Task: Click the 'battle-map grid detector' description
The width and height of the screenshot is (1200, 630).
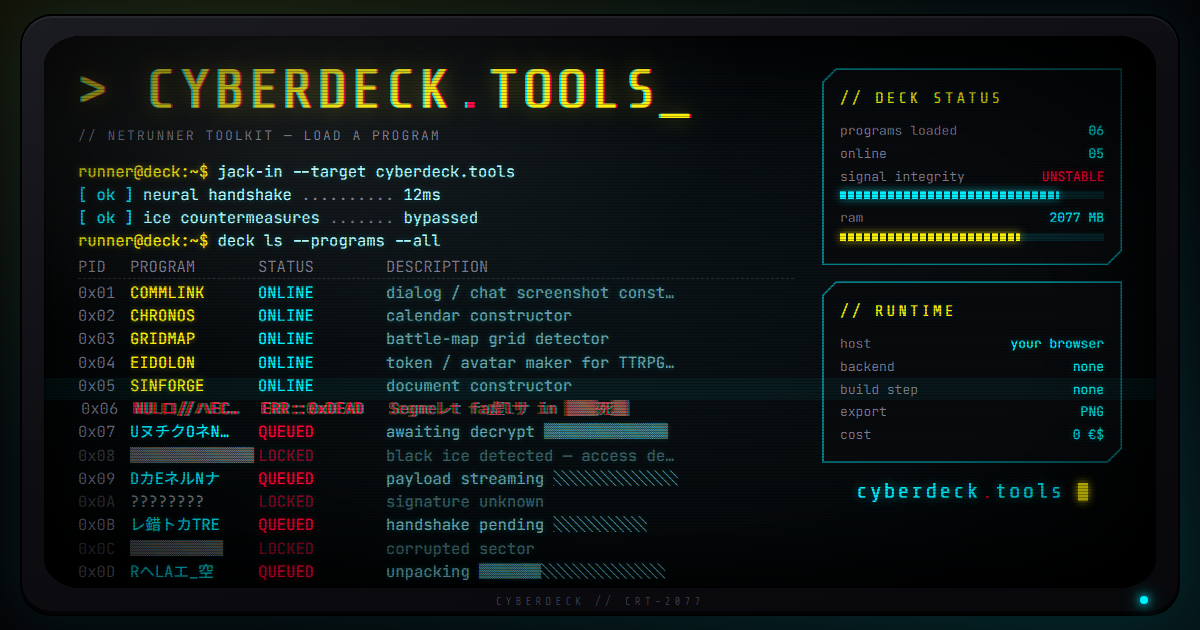Action: pos(497,339)
